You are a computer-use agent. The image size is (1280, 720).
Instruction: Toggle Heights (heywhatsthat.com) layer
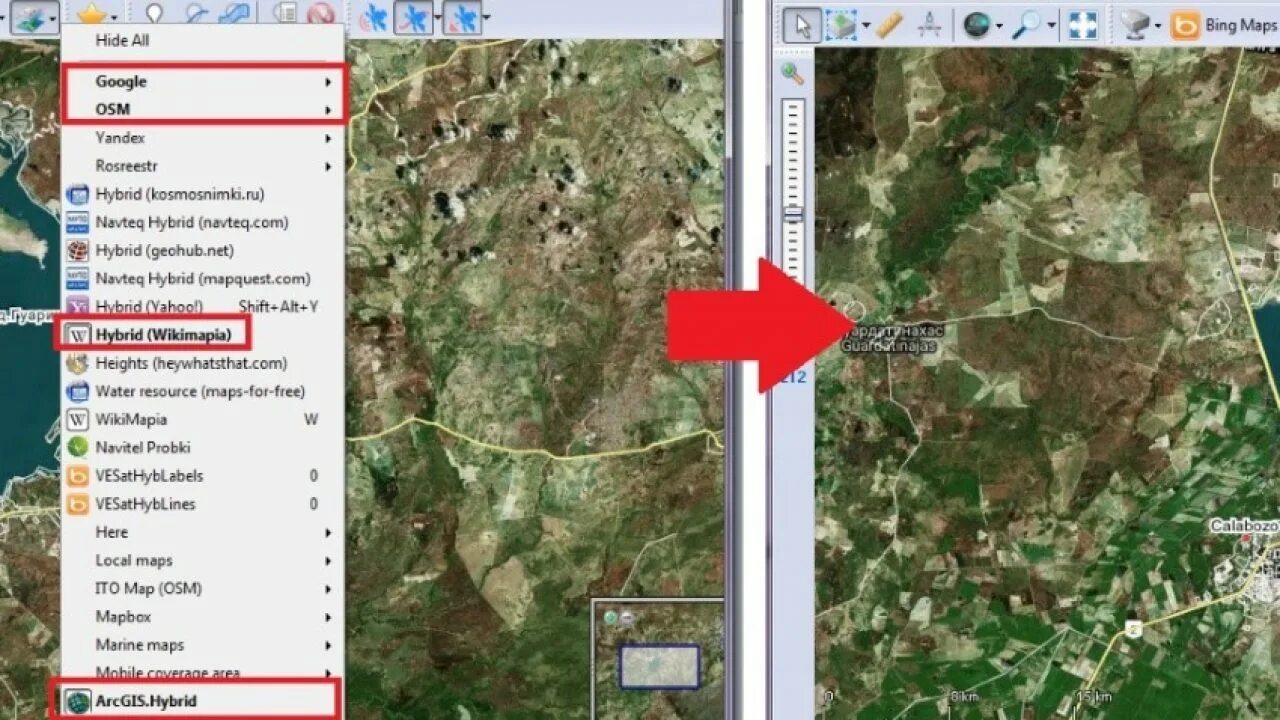[204, 363]
